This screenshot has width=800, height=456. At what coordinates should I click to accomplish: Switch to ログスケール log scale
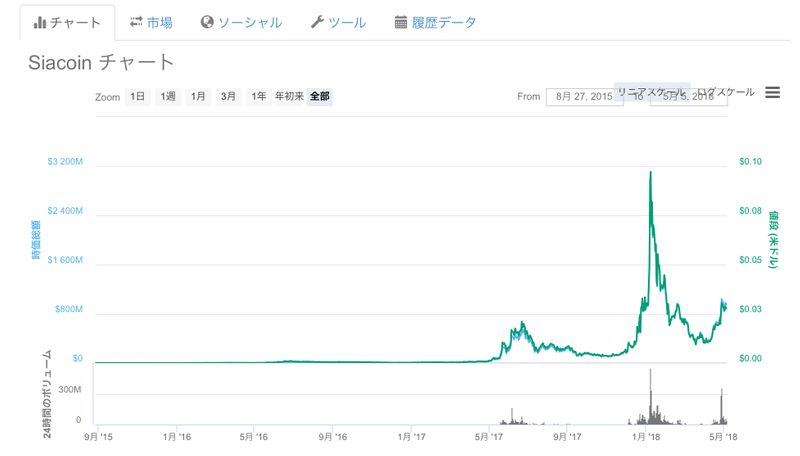click(727, 91)
